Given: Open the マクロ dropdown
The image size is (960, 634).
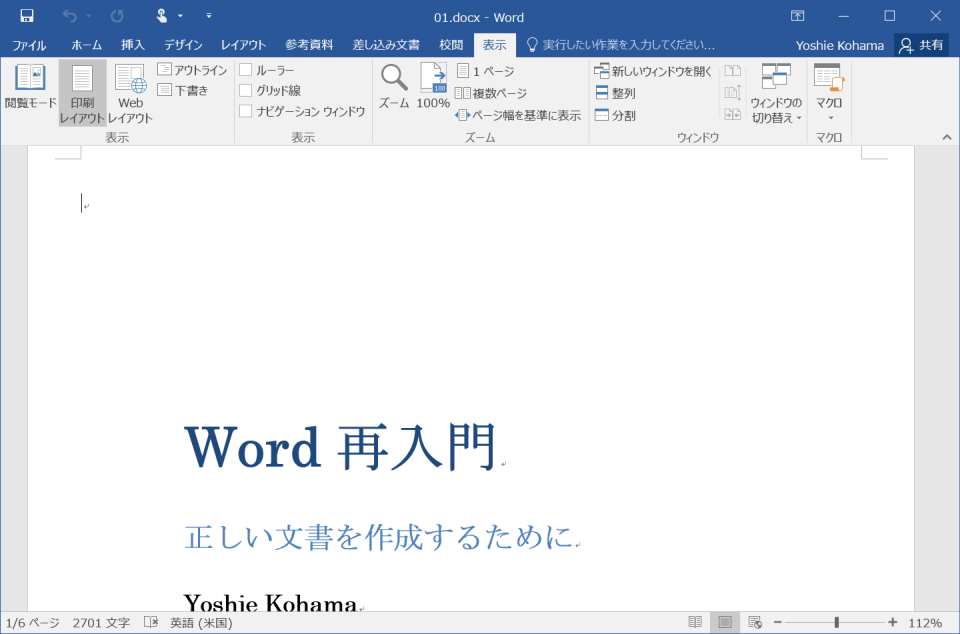Looking at the screenshot, I should pyautogui.click(x=828, y=92).
